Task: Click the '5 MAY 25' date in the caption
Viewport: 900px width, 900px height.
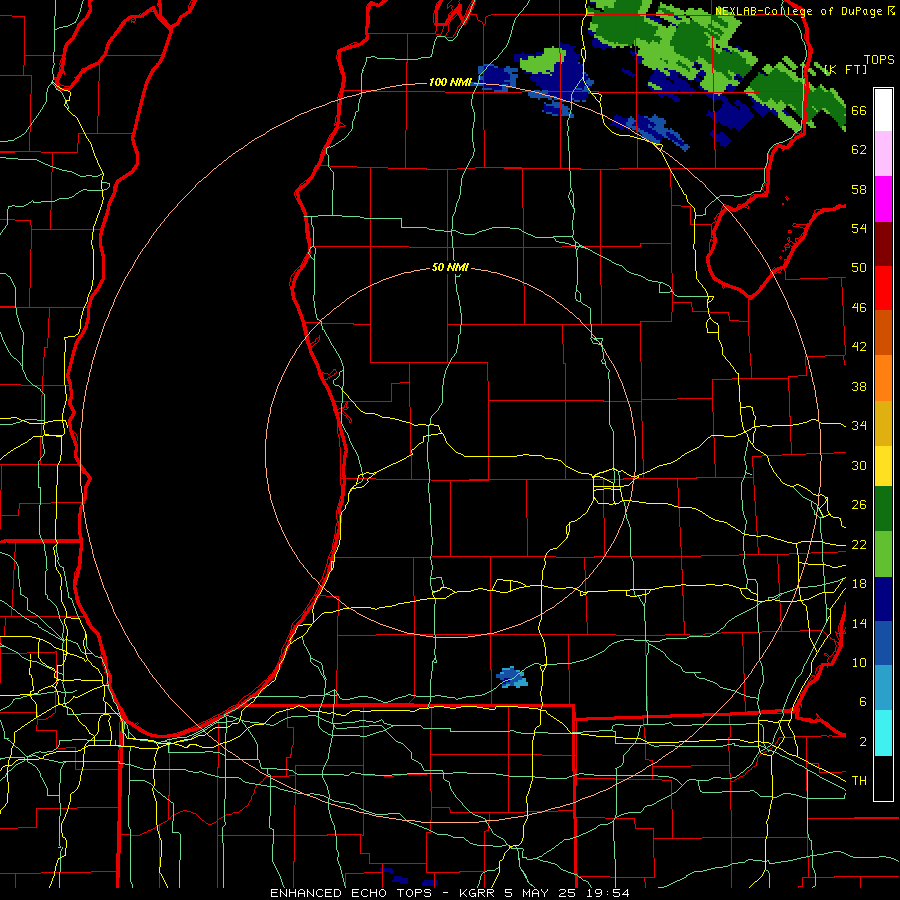Action: (x=541, y=893)
